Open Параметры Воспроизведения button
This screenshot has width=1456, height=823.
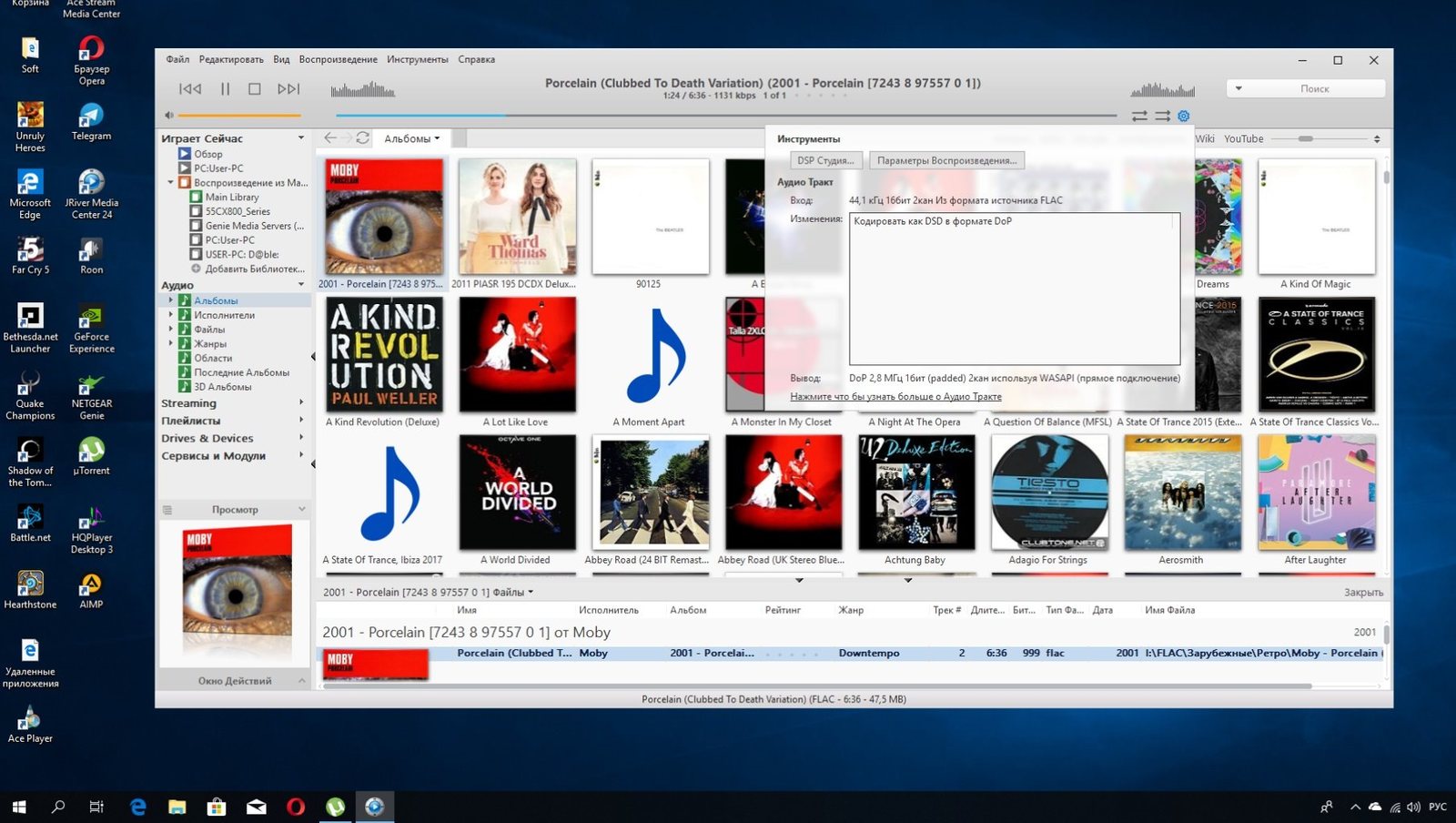pyautogui.click(x=946, y=160)
